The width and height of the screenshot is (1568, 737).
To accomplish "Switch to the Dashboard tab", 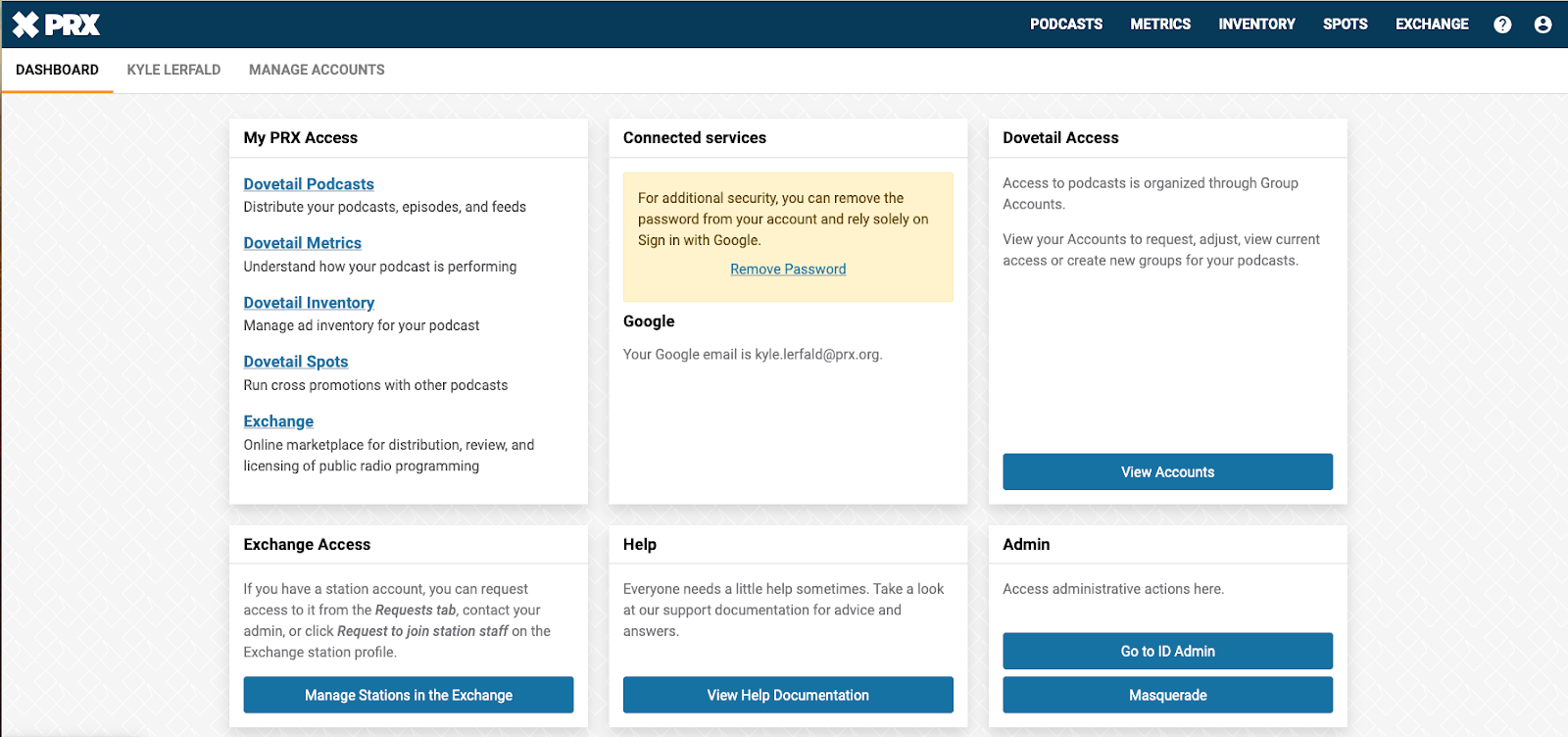I will (x=57, y=70).
